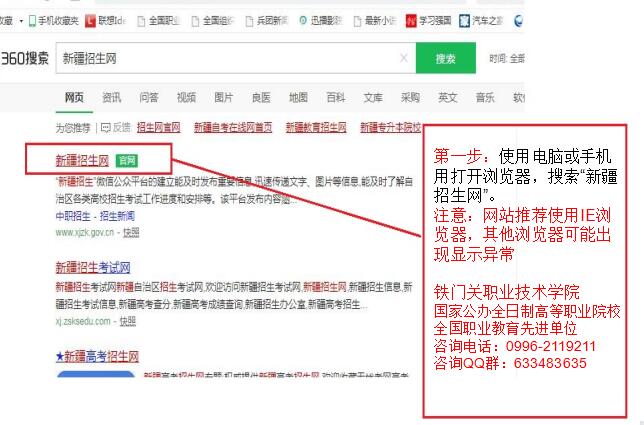Expand the bookmarks dropdown arrow before 手机收藏夹
Viewport: 644px width, 425px height.
21,20
